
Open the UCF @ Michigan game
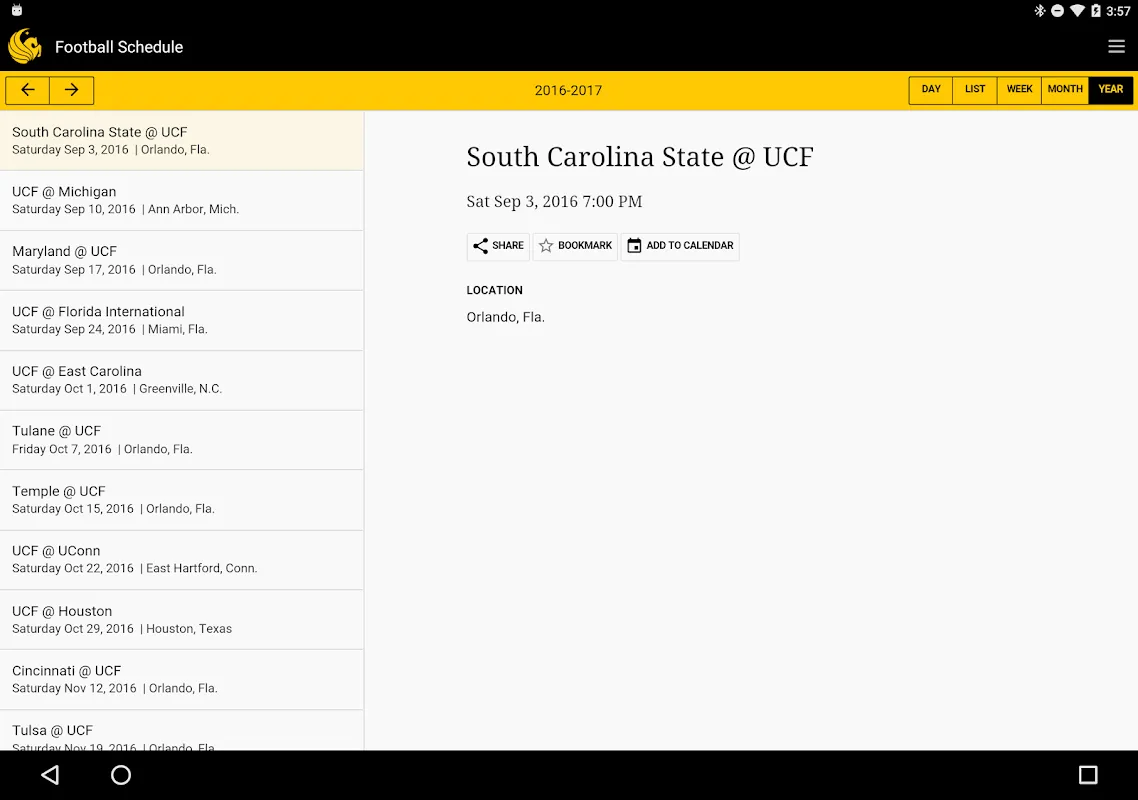point(181,200)
